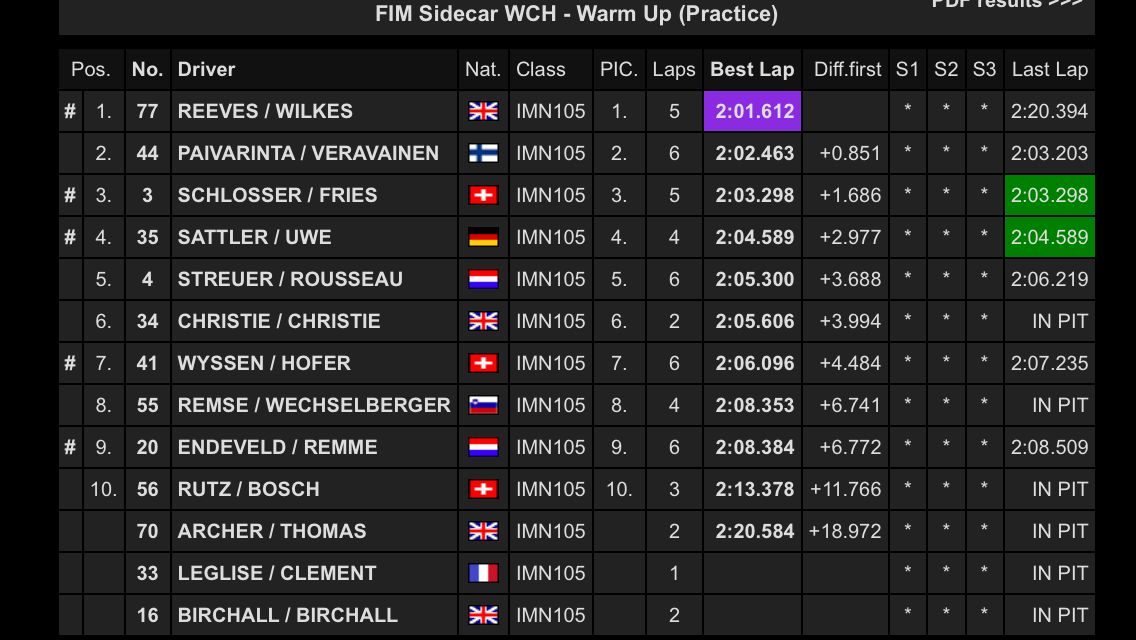This screenshot has height=640, width=1136.
Task: Click the German flag for SATTLER / UWE
Action: click(483, 237)
